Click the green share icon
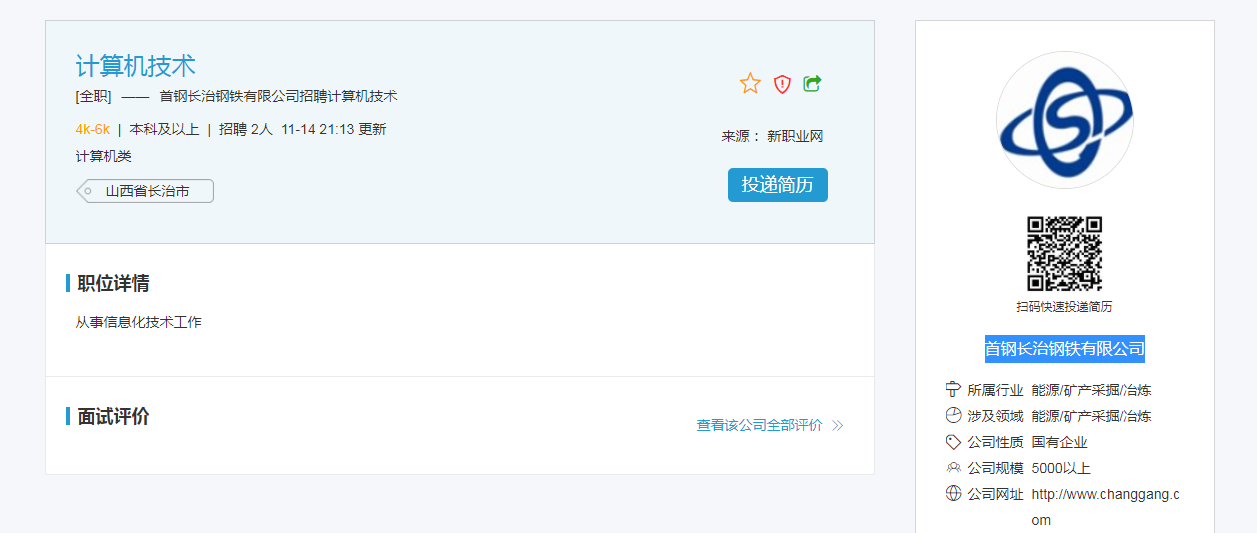Image resolution: width=1257 pixels, height=533 pixels. click(x=812, y=84)
